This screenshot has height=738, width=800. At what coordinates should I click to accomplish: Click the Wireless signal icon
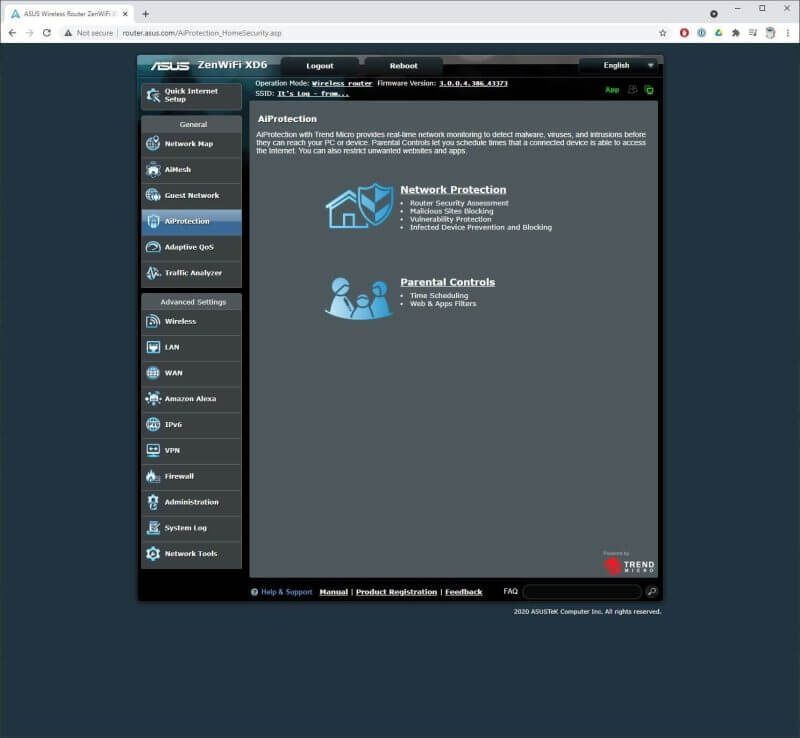point(153,321)
